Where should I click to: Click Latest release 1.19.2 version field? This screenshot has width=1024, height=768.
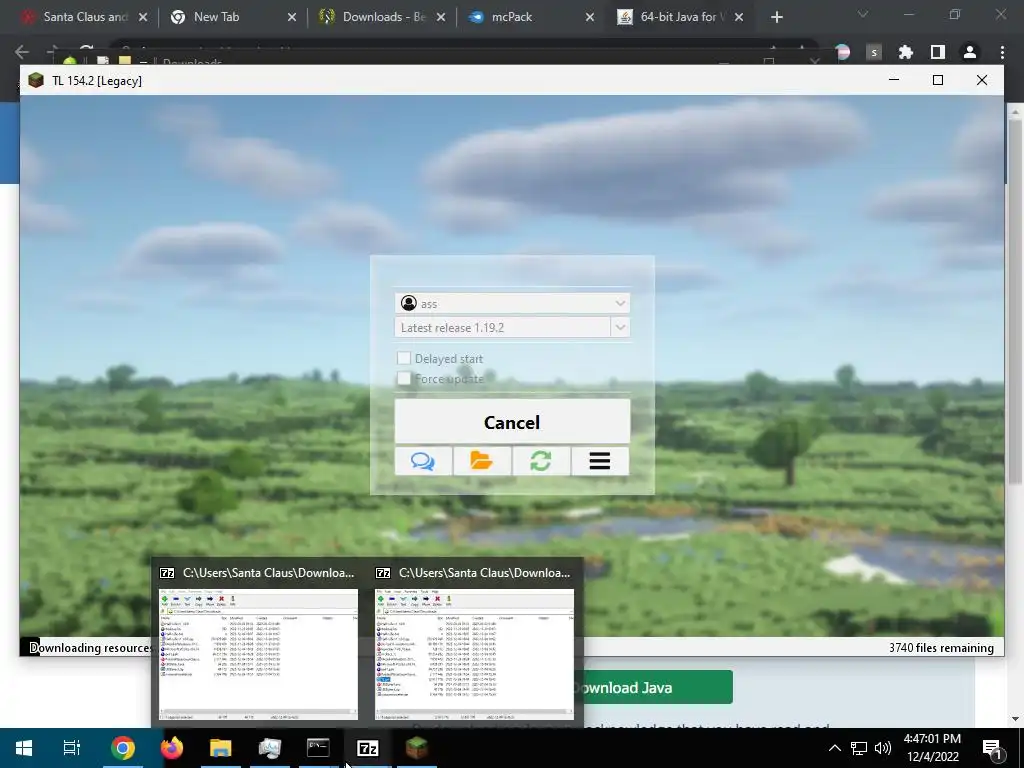502,327
